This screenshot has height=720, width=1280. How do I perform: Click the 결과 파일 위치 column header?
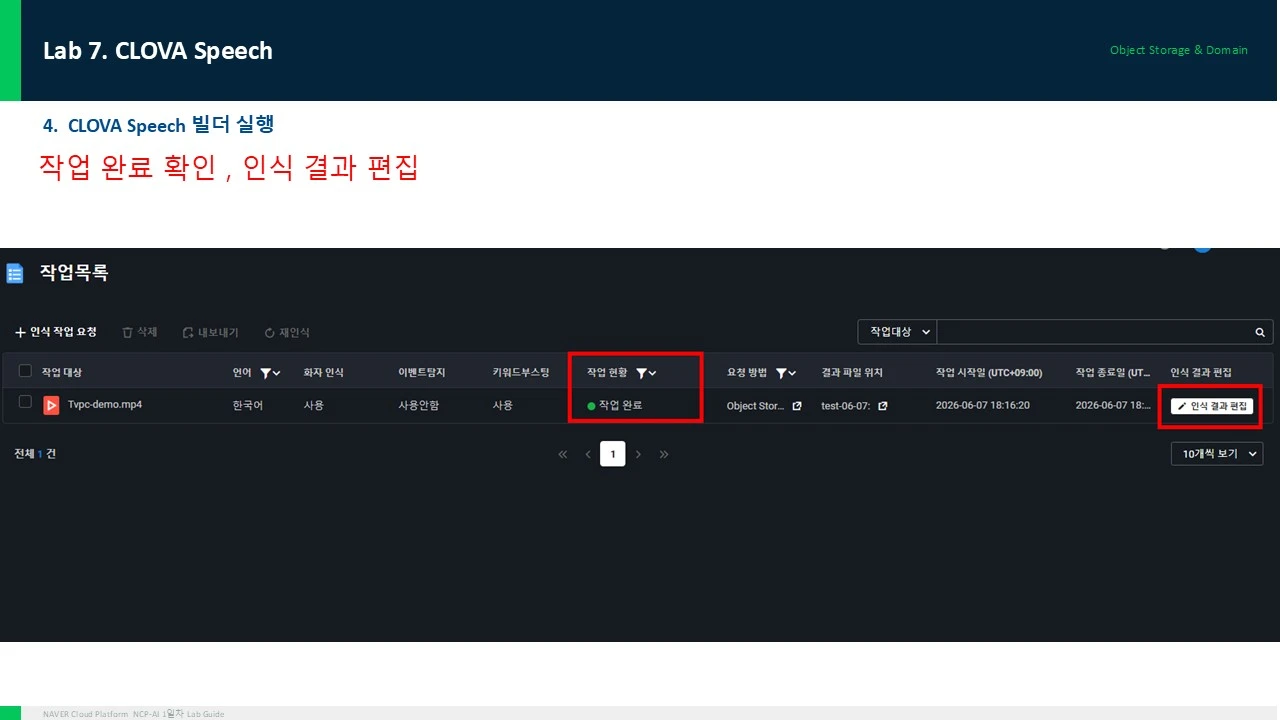pyautogui.click(x=852, y=373)
